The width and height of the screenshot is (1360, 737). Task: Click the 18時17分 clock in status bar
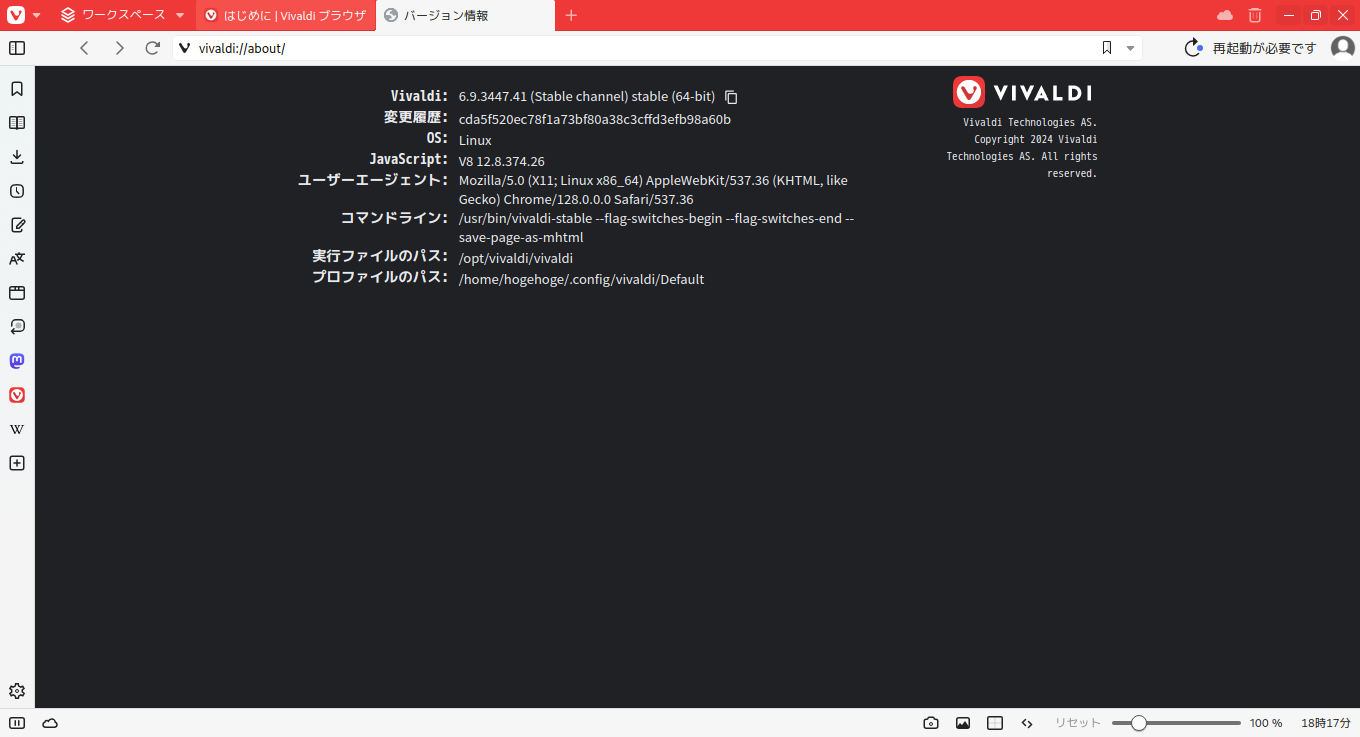pyautogui.click(x=1326, y=723)
